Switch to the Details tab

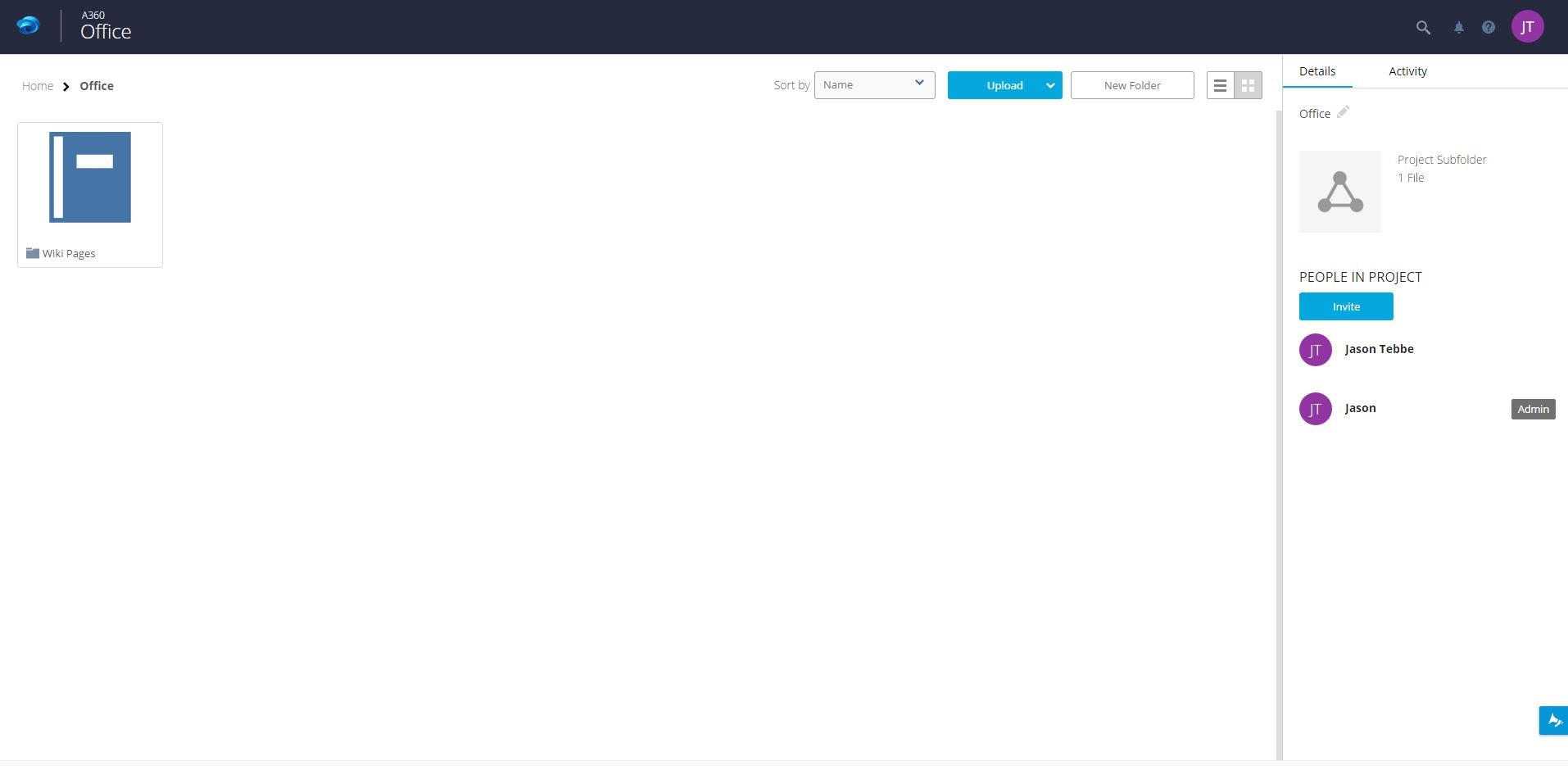click(x=1316, y=71)
